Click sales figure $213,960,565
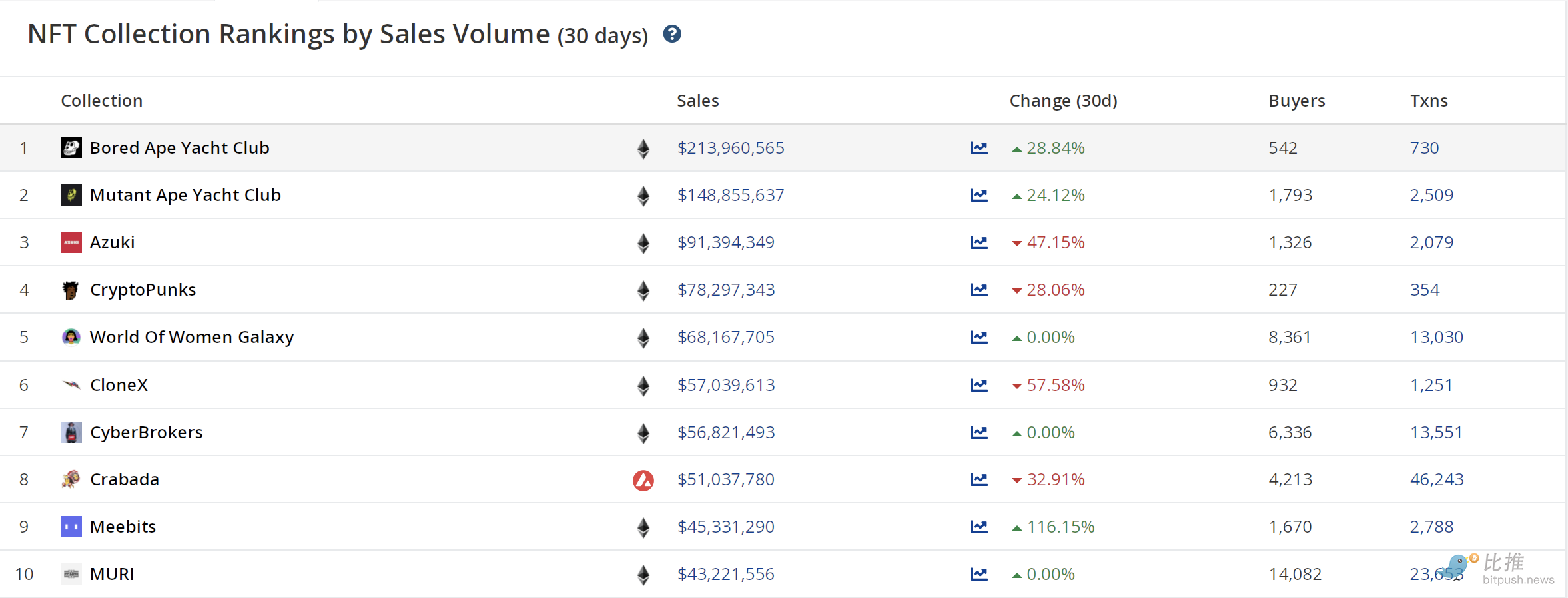This screenshot has width=1568, height=598. point(731,148)
